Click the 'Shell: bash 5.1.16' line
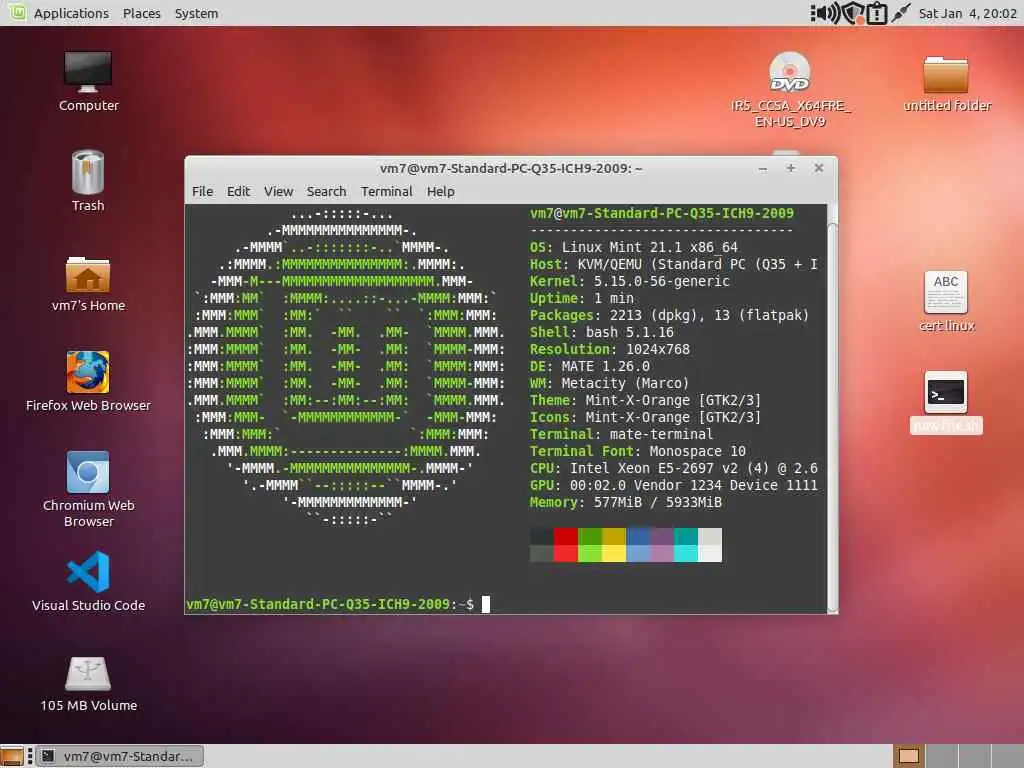 coord(601,332)
